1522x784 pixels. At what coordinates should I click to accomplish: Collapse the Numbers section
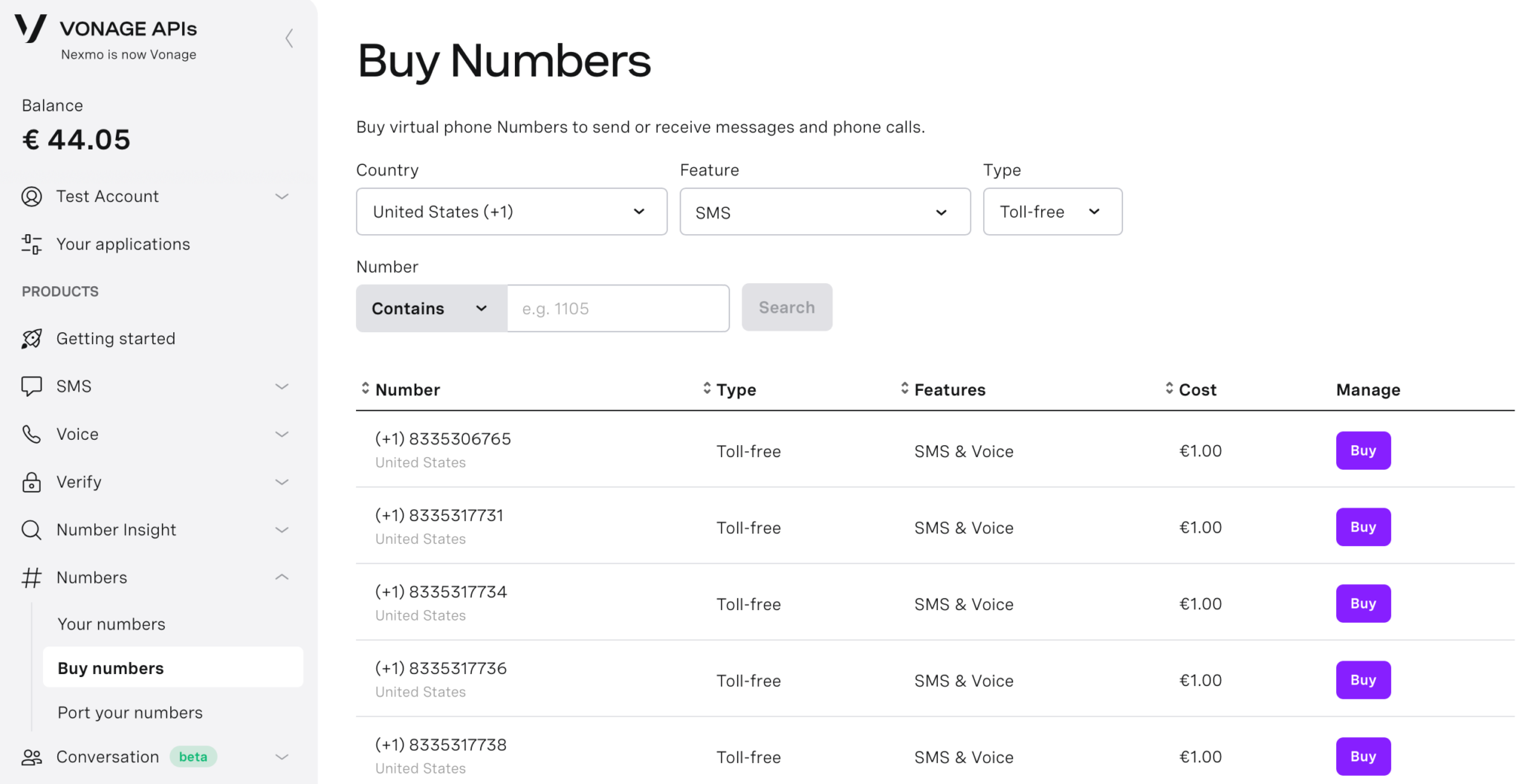tap(282, 577)
